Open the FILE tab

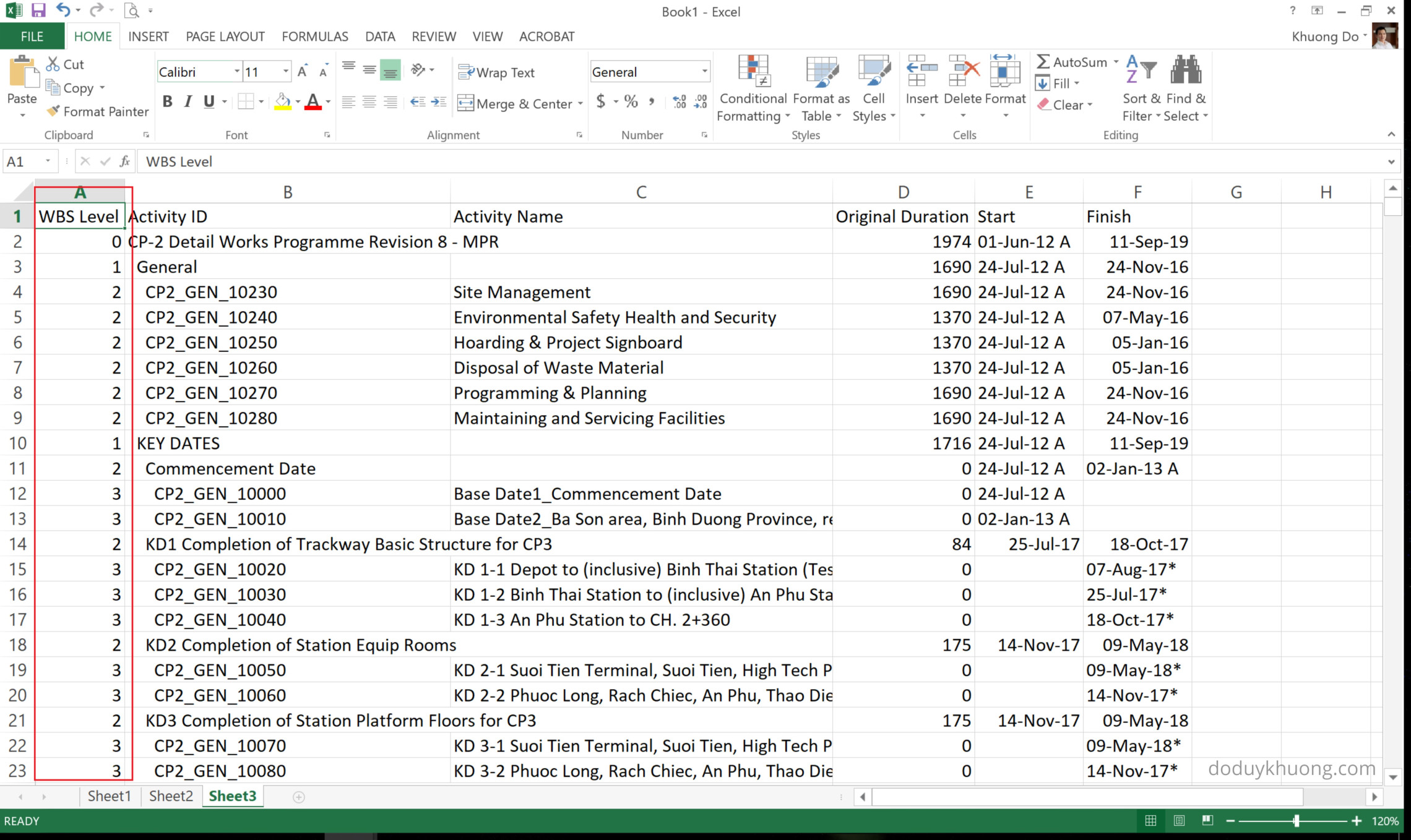pos(32,36)
